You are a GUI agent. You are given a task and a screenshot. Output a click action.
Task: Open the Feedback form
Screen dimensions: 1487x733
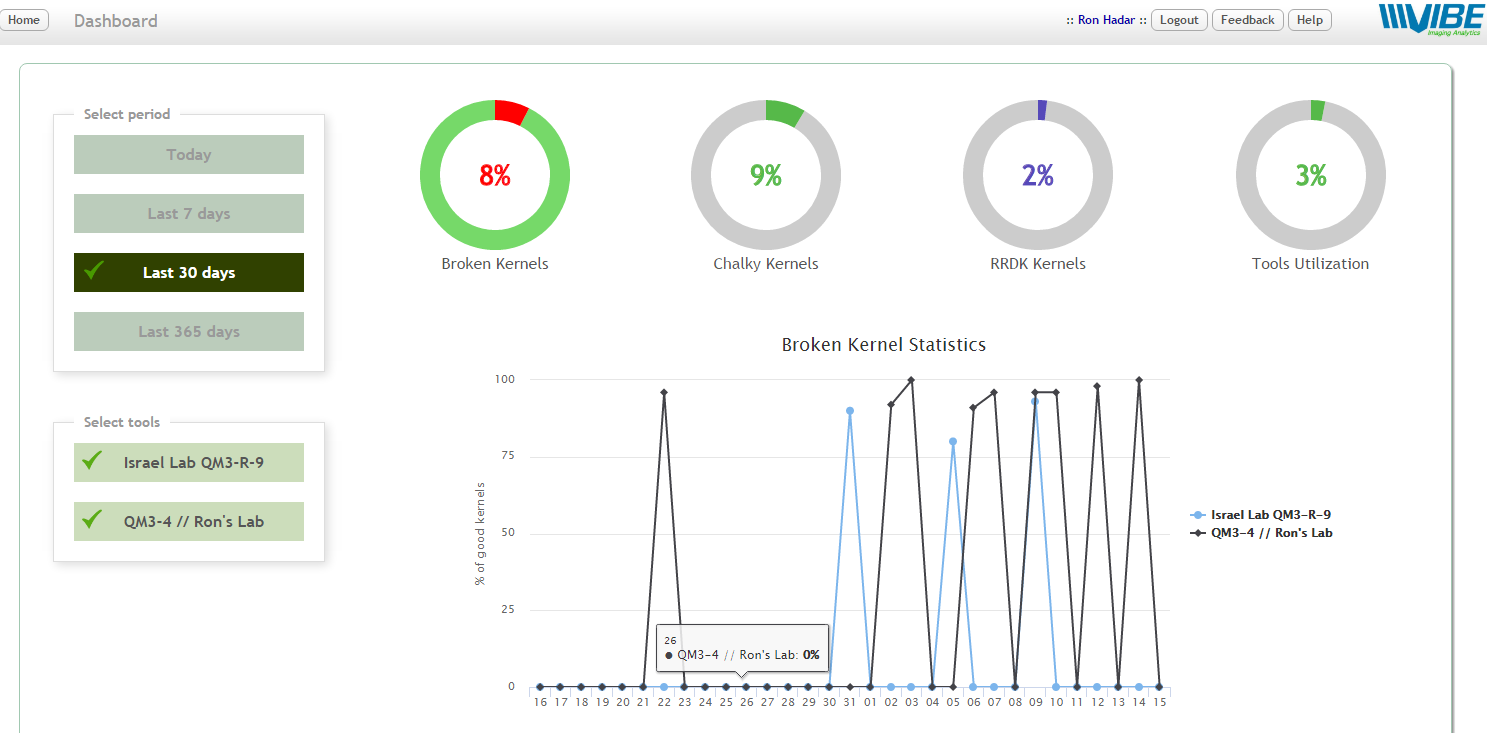(x=1247, y=20)
